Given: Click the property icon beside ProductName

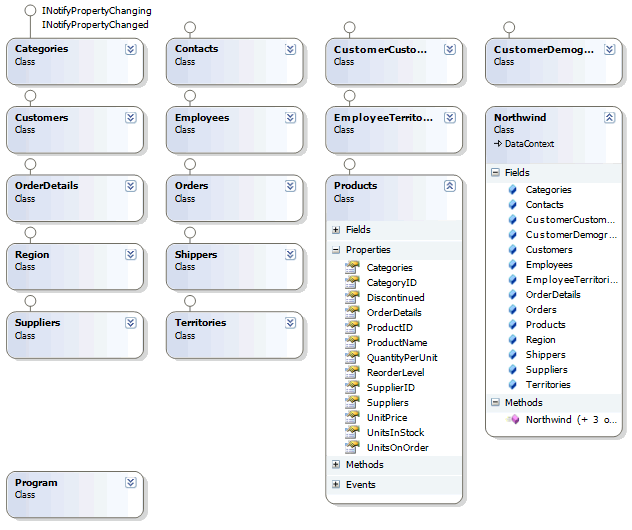Looking at the screenshot, I should pyautogui.click(x=351, y=342).
